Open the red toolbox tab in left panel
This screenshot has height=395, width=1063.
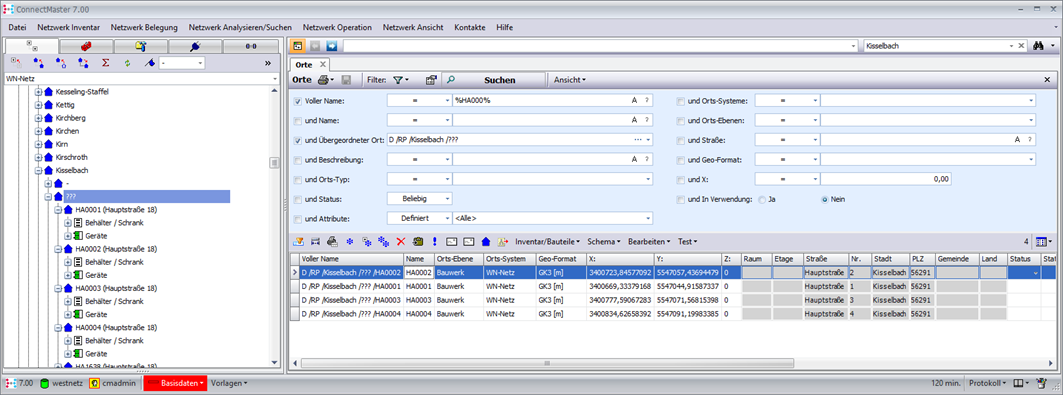click(x=86, y=46)
